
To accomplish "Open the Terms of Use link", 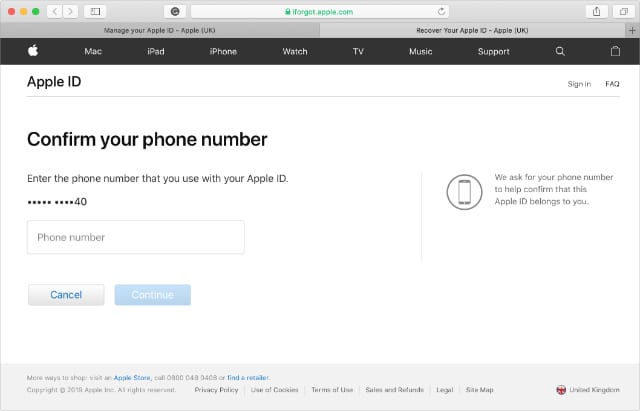I will [x=332, y=390].
